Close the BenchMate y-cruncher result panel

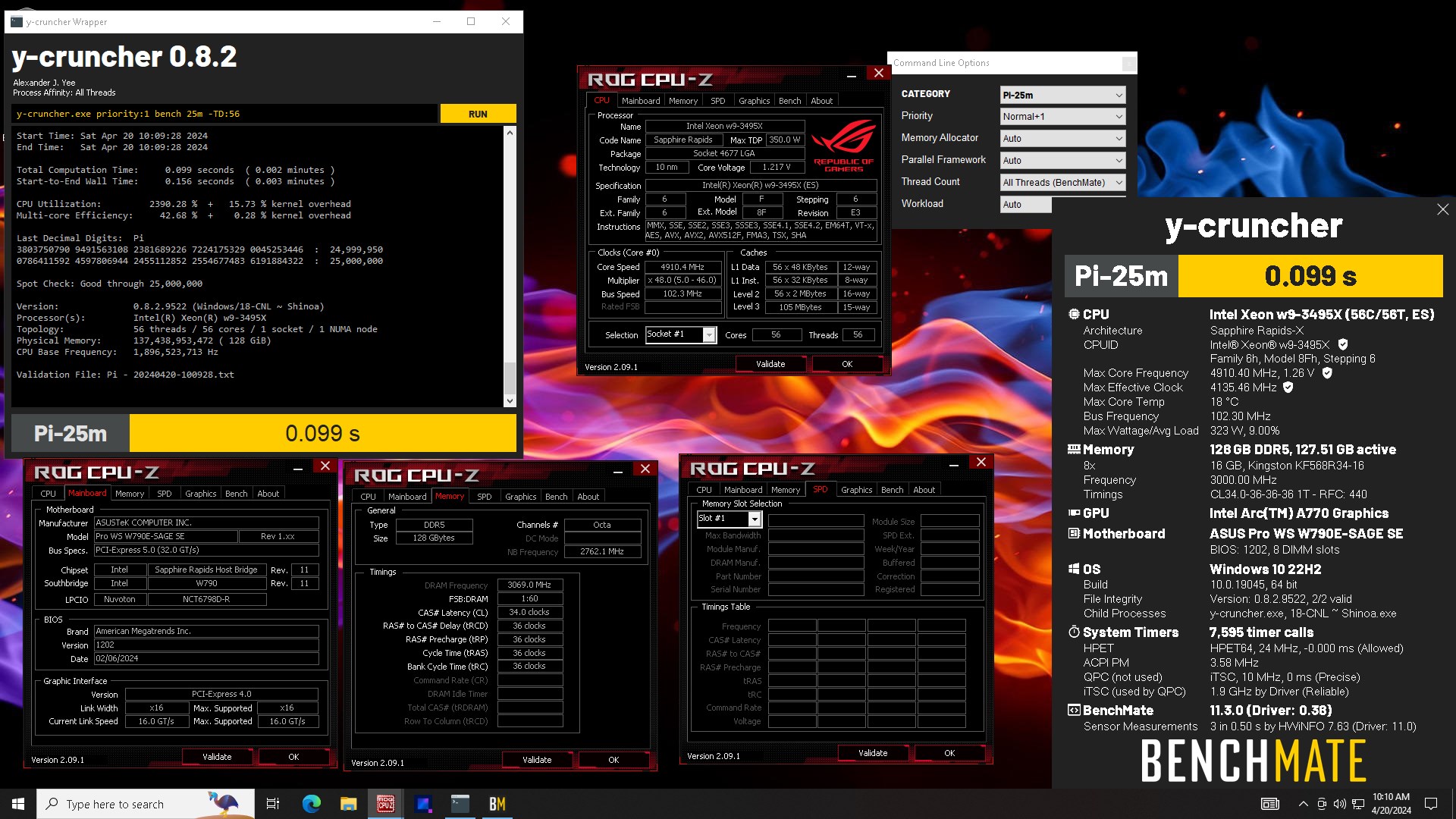(1442, 209)
